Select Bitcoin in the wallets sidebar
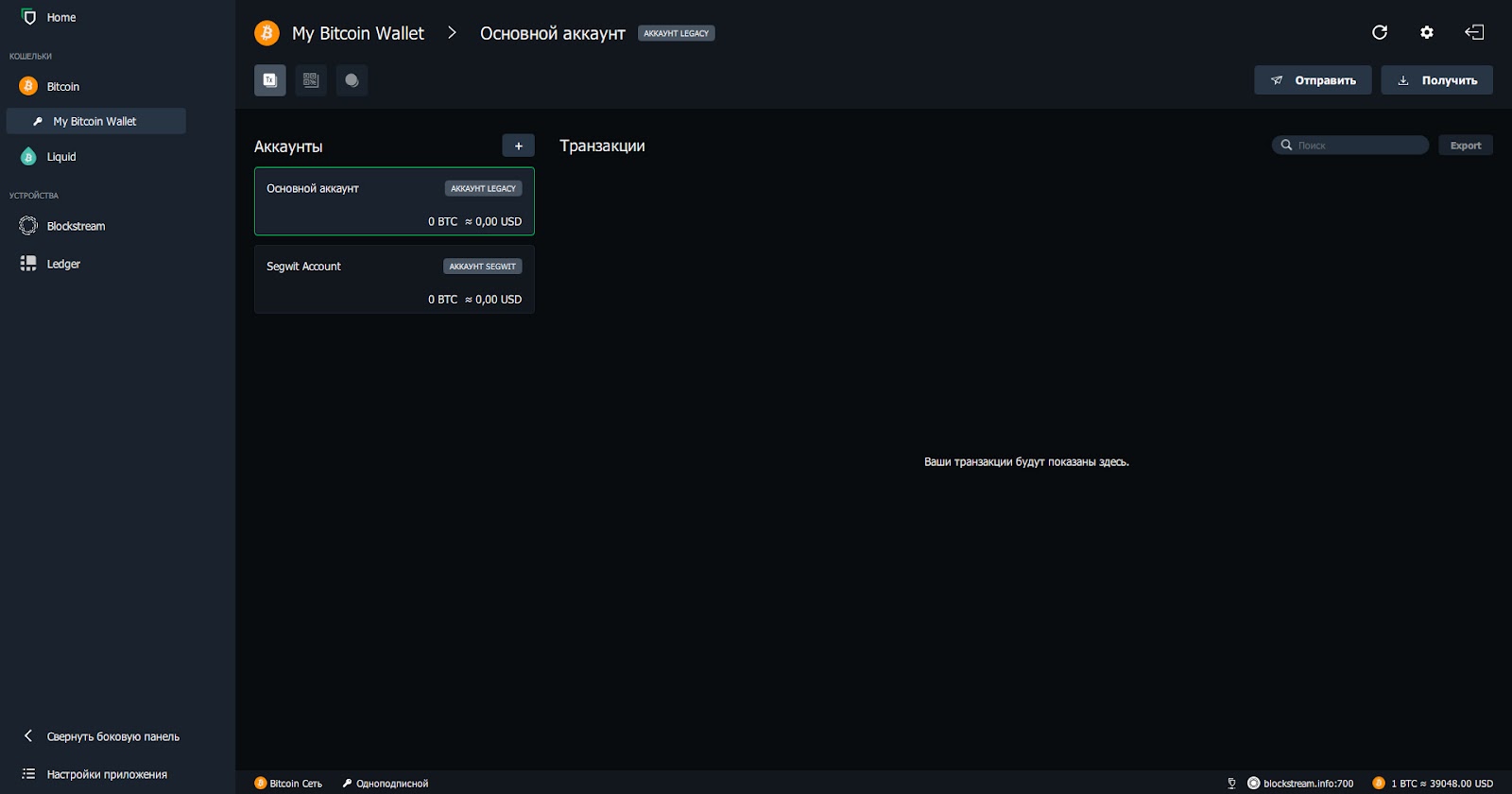 coord(62,86)
